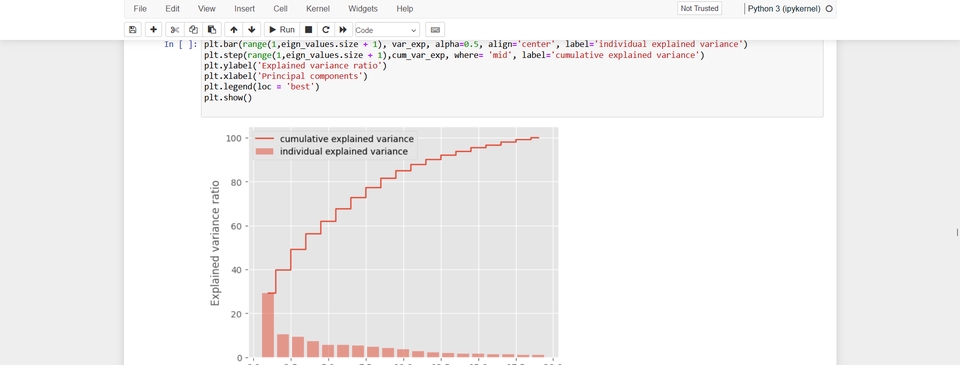960x365 pixels.
Task: Open the command palette keyboard icon
Action: coord(435,29)
